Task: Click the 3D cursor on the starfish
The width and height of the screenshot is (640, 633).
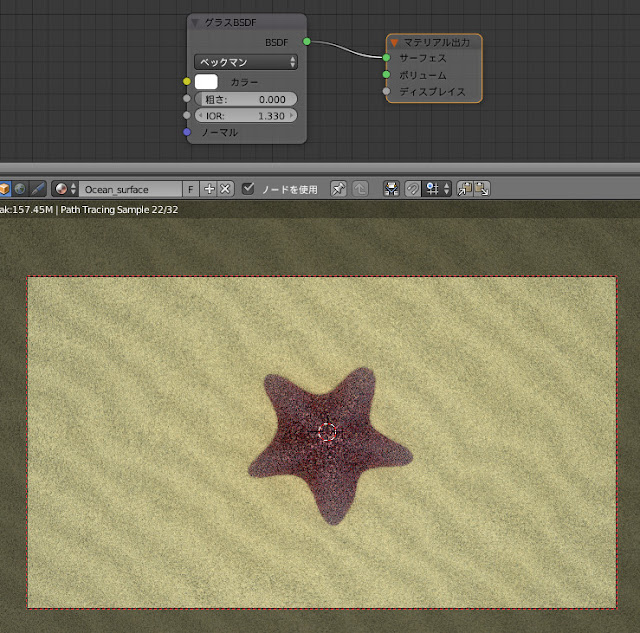Action: pyautogui.click(x=327, y=432)
